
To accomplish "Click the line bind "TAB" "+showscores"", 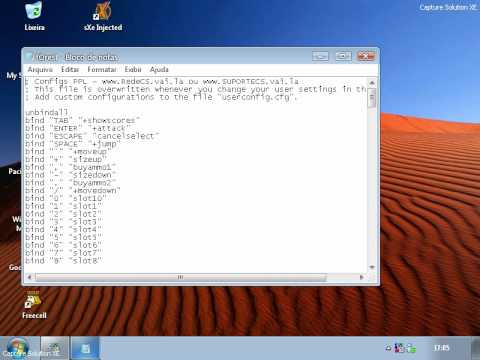I will [83, 120].
